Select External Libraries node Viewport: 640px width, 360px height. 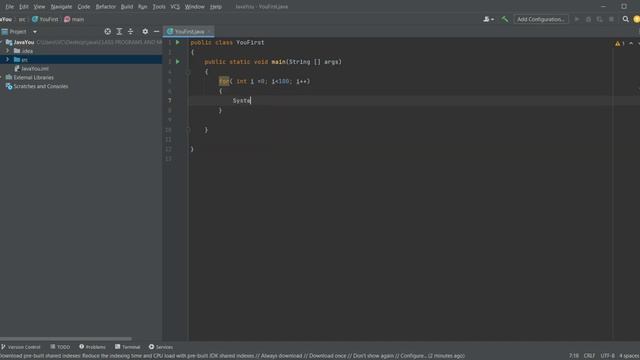point(29,78)
